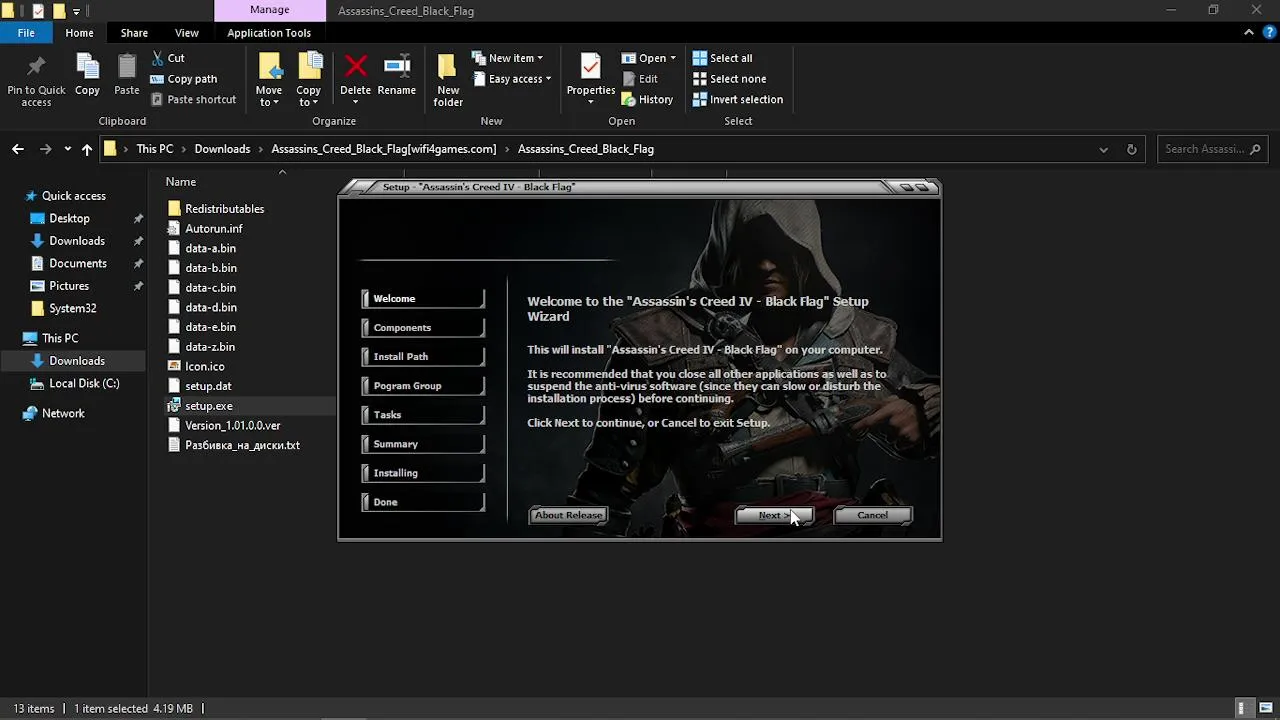Open the Move to folder menu
The image size is (1280, 720).
(x=269, y=80)
